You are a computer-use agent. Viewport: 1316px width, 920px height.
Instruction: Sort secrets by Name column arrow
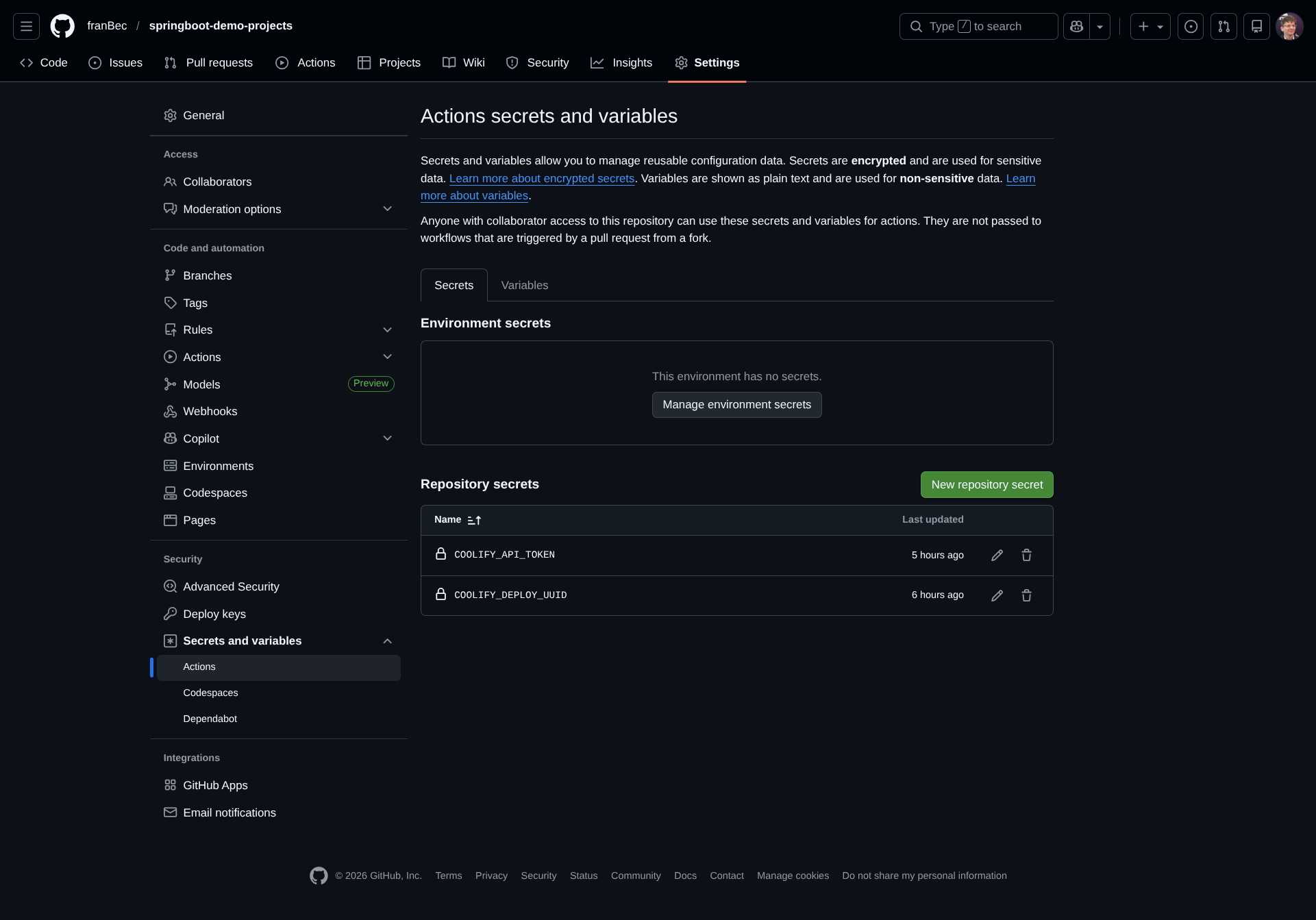pyautogui.click(x=473, y=520)
